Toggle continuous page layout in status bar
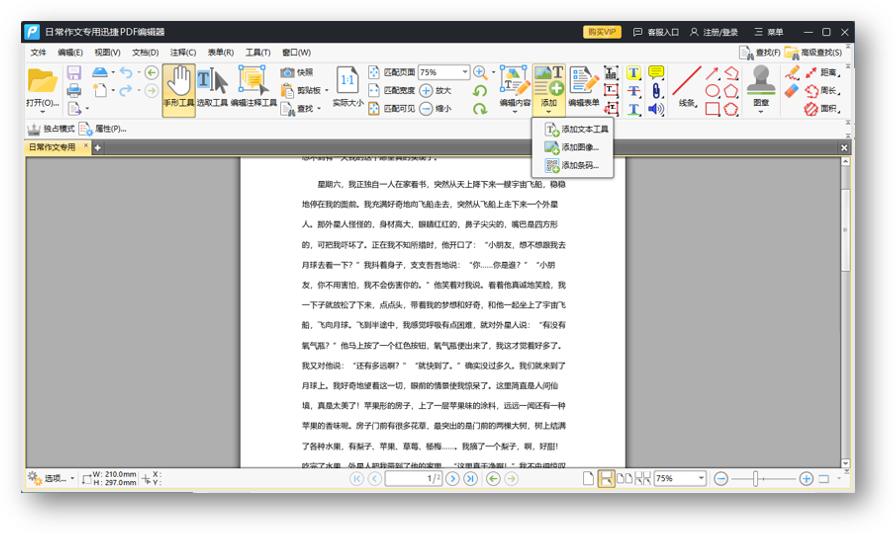The height and width of the screenshot is (534, 896). [x=606, y=478]
